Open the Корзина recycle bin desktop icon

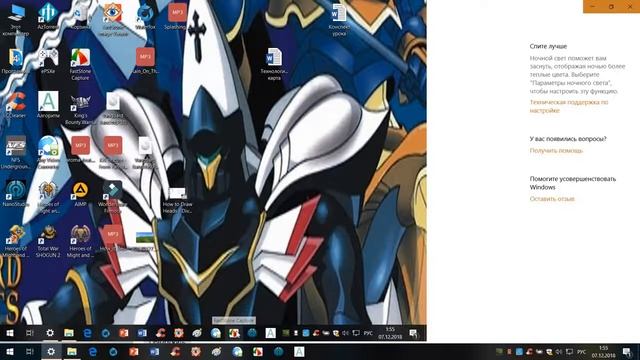coord(80,17)
